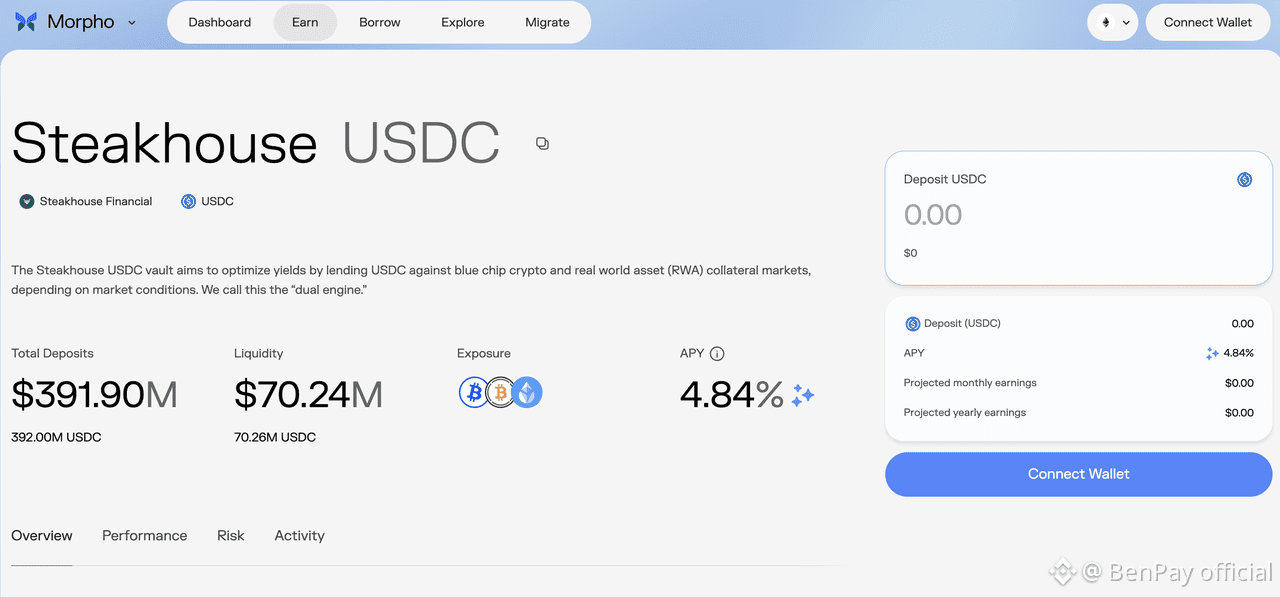Go to the Borrow page
The image size is (1280, 597).
pyautogui.click(x=380, y=22)
